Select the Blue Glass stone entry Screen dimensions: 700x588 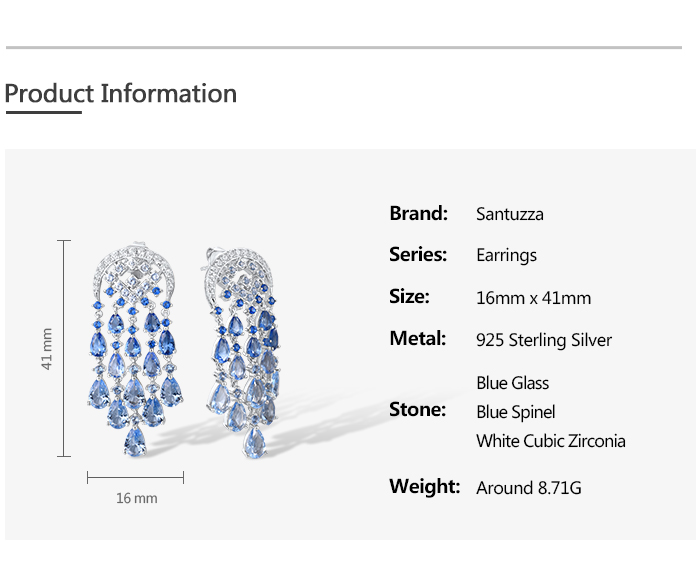512,383
